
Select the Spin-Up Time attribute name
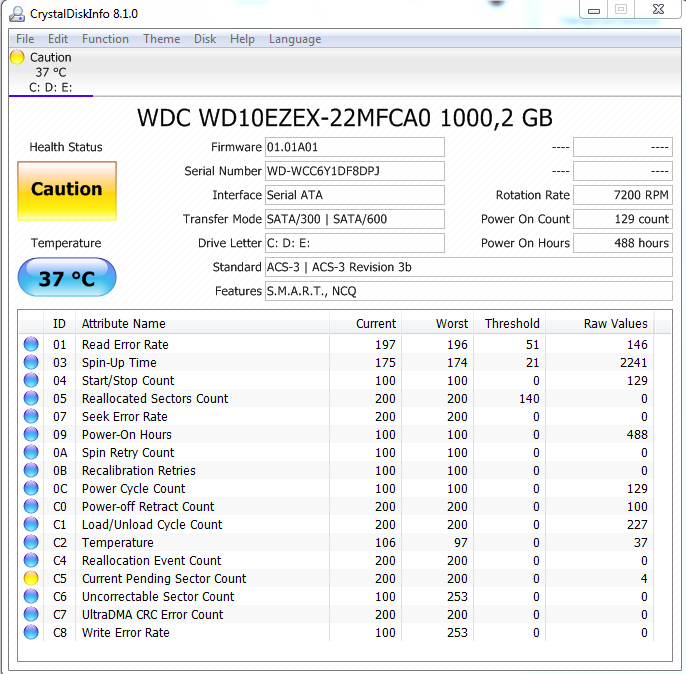(x=119, y=363)
